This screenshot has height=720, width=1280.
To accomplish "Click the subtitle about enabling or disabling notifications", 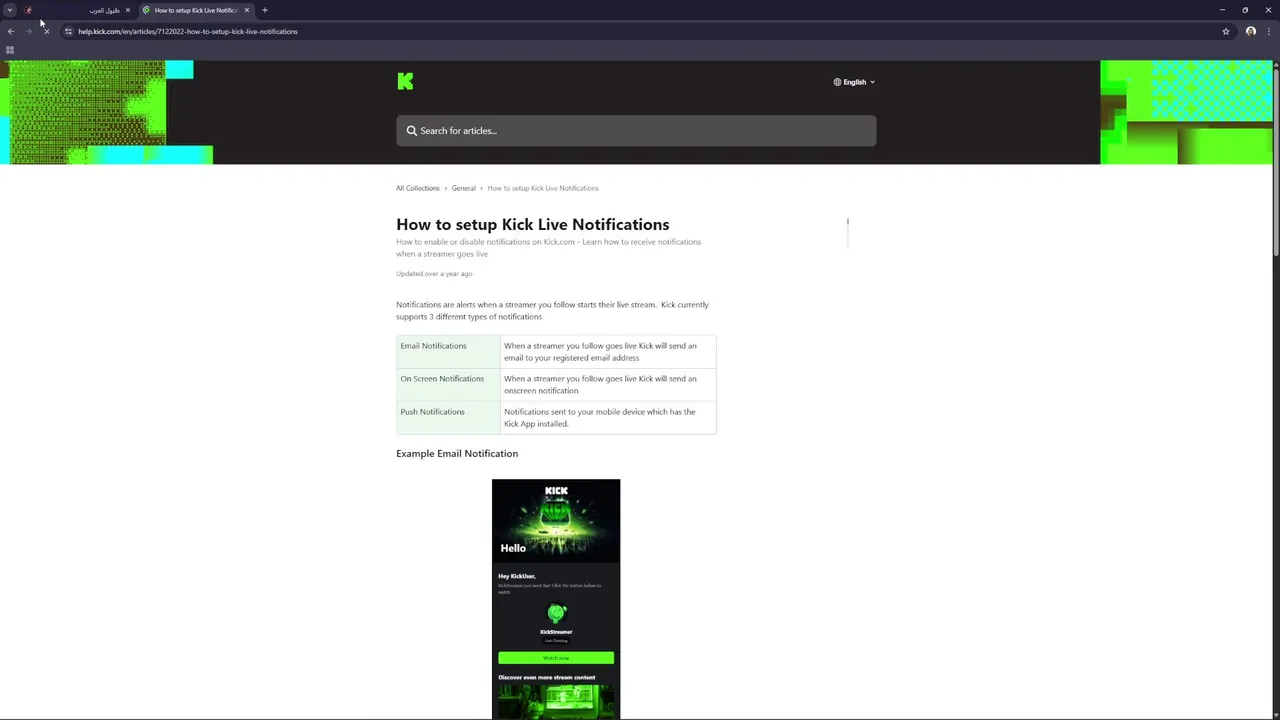I will pyautogui.click(x=548, y=248).
